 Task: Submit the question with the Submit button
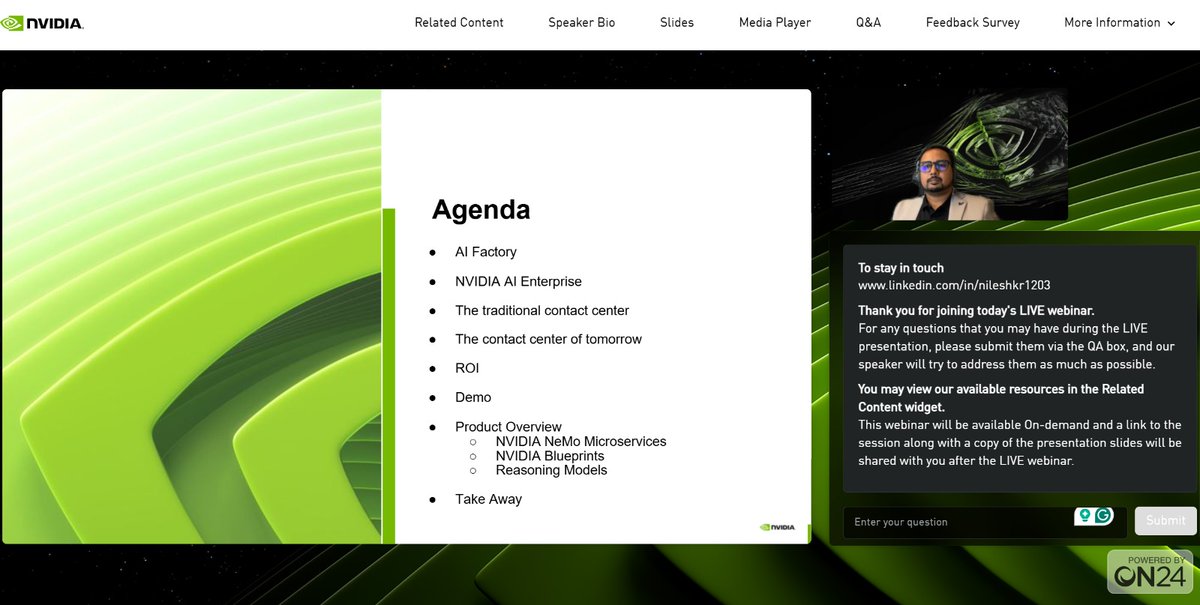(x=1165, y=521)
